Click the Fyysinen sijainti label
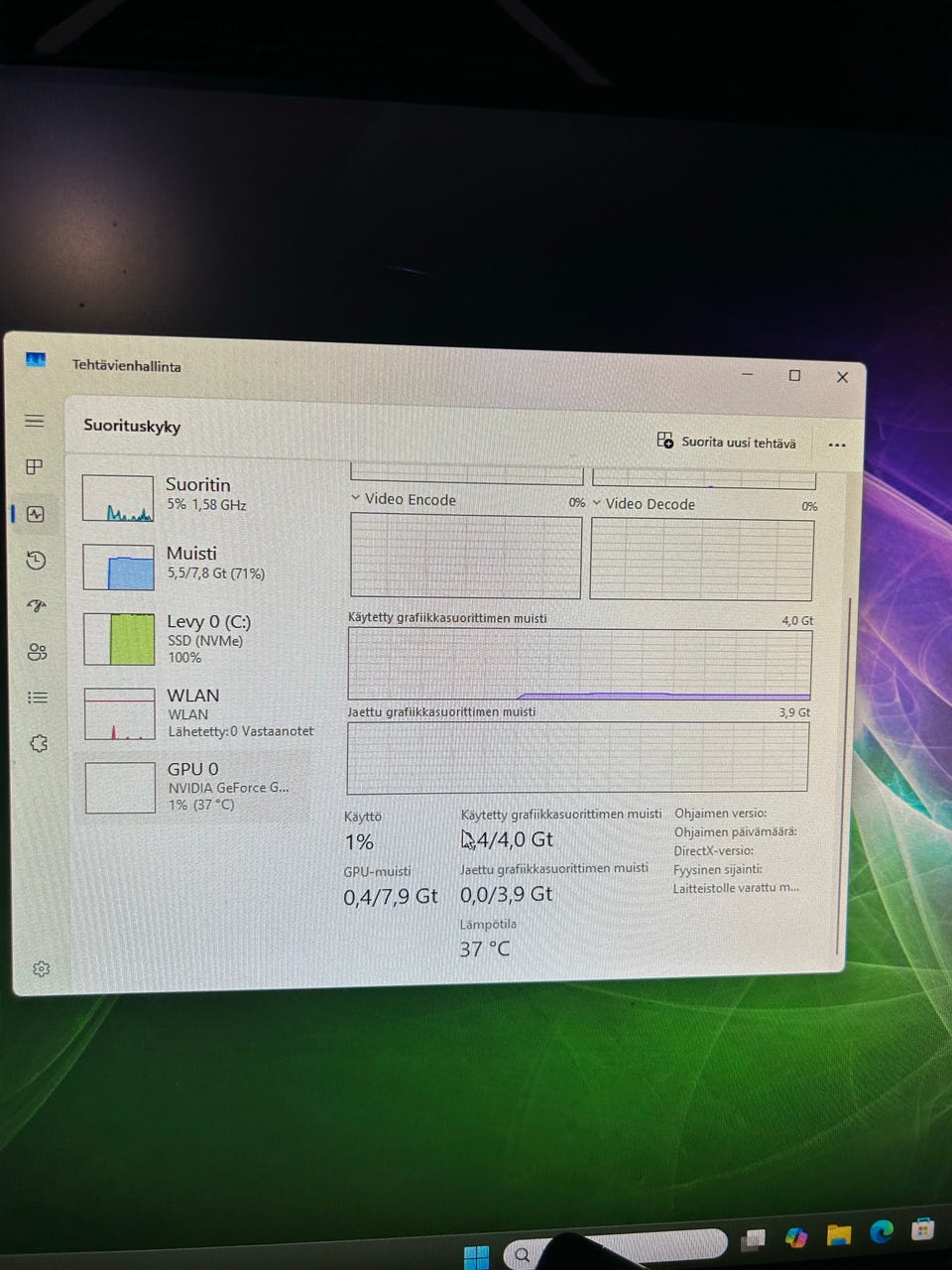Image resolution: width=952 pixels, height=1270 pixels. 718,869
